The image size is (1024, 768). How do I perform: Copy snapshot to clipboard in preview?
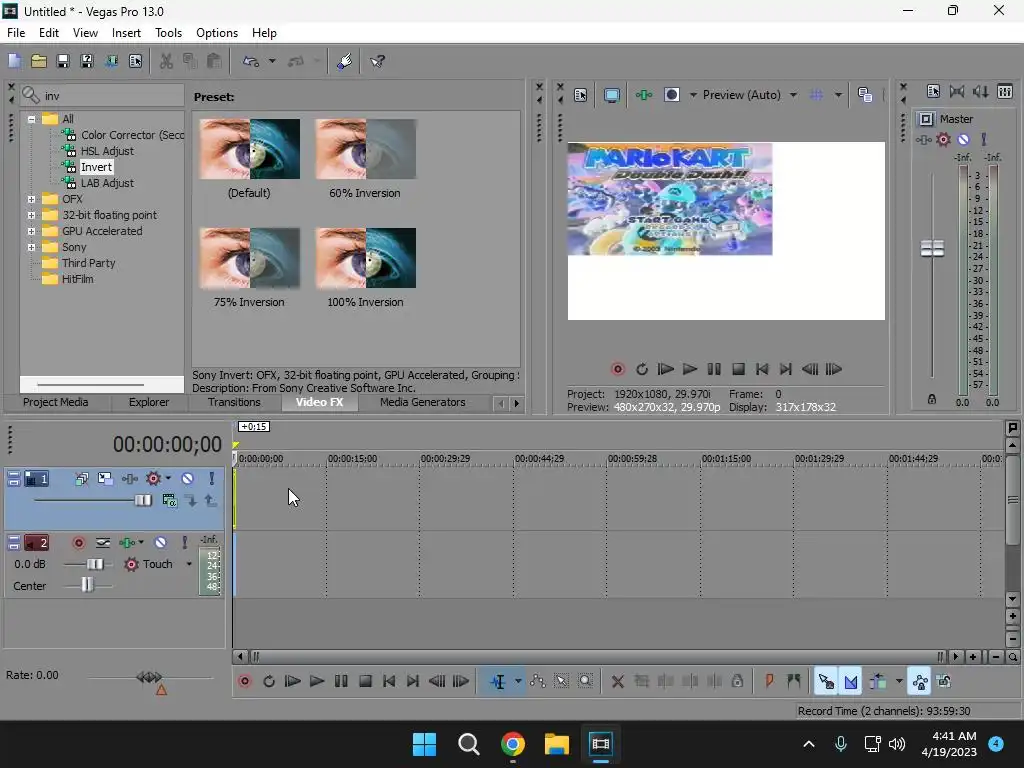[x=865, y=95]
